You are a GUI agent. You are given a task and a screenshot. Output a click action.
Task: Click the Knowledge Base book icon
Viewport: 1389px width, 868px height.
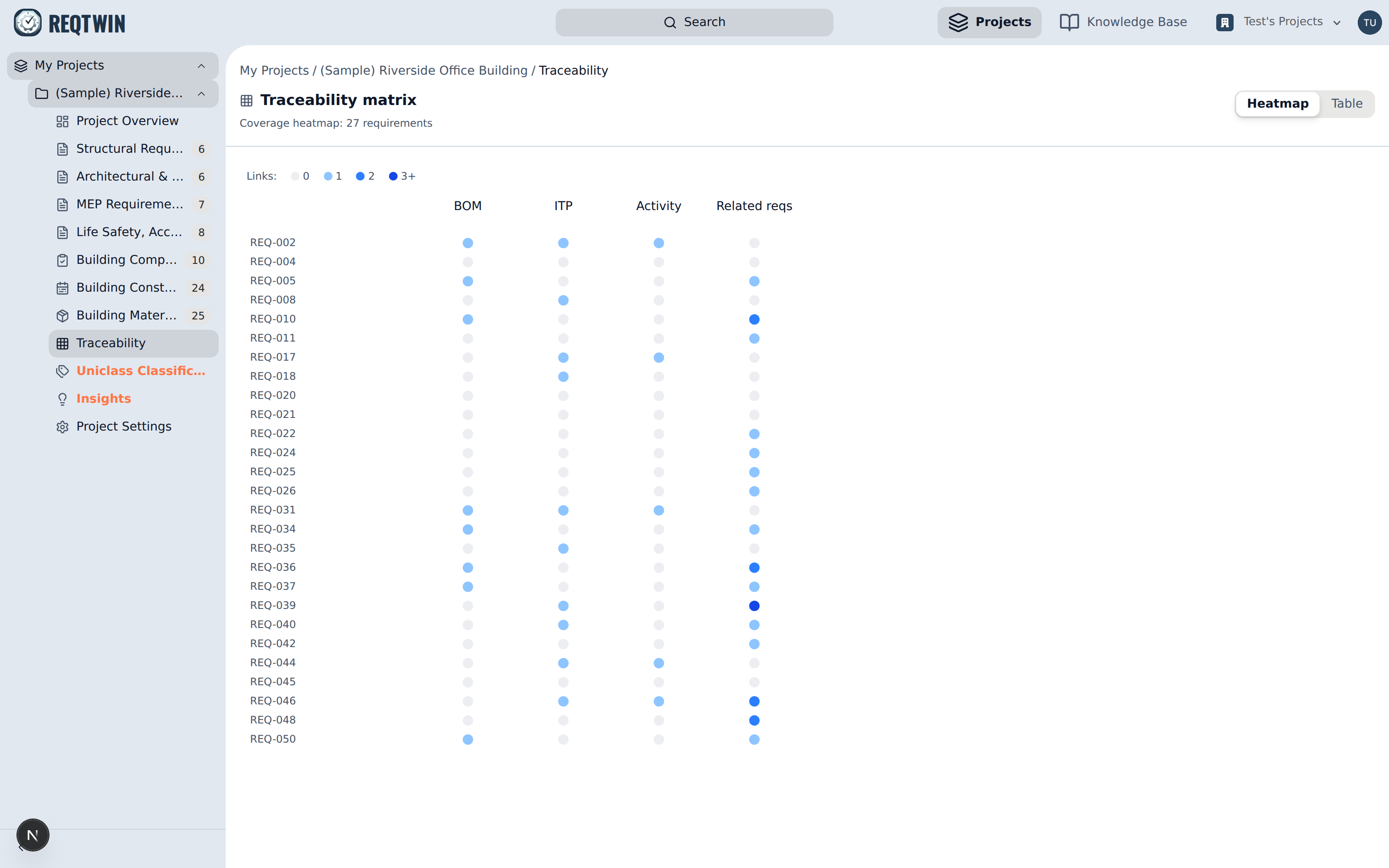pyautogui.click(x=1069, y=23)
